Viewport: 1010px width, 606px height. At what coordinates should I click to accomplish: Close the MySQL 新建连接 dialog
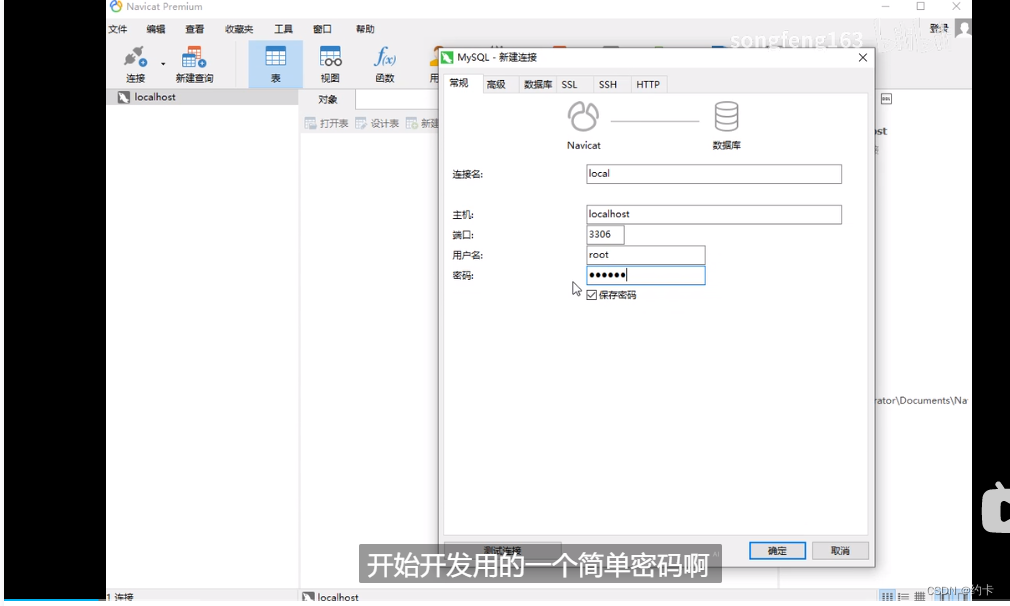click(x=862, y=57)
